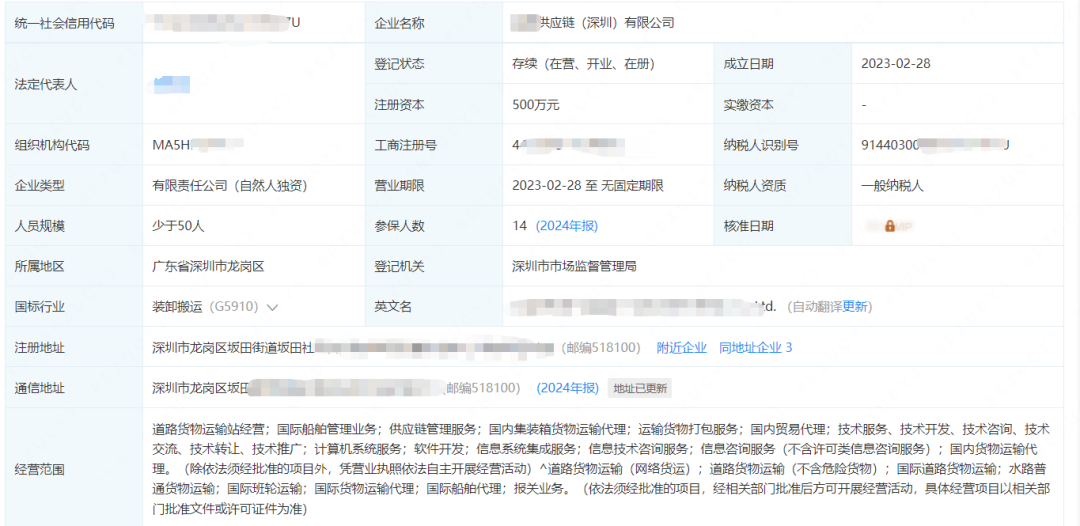Click the 核准日期 label cell
The image size is (1080, 526).
[x=783, y=226]
